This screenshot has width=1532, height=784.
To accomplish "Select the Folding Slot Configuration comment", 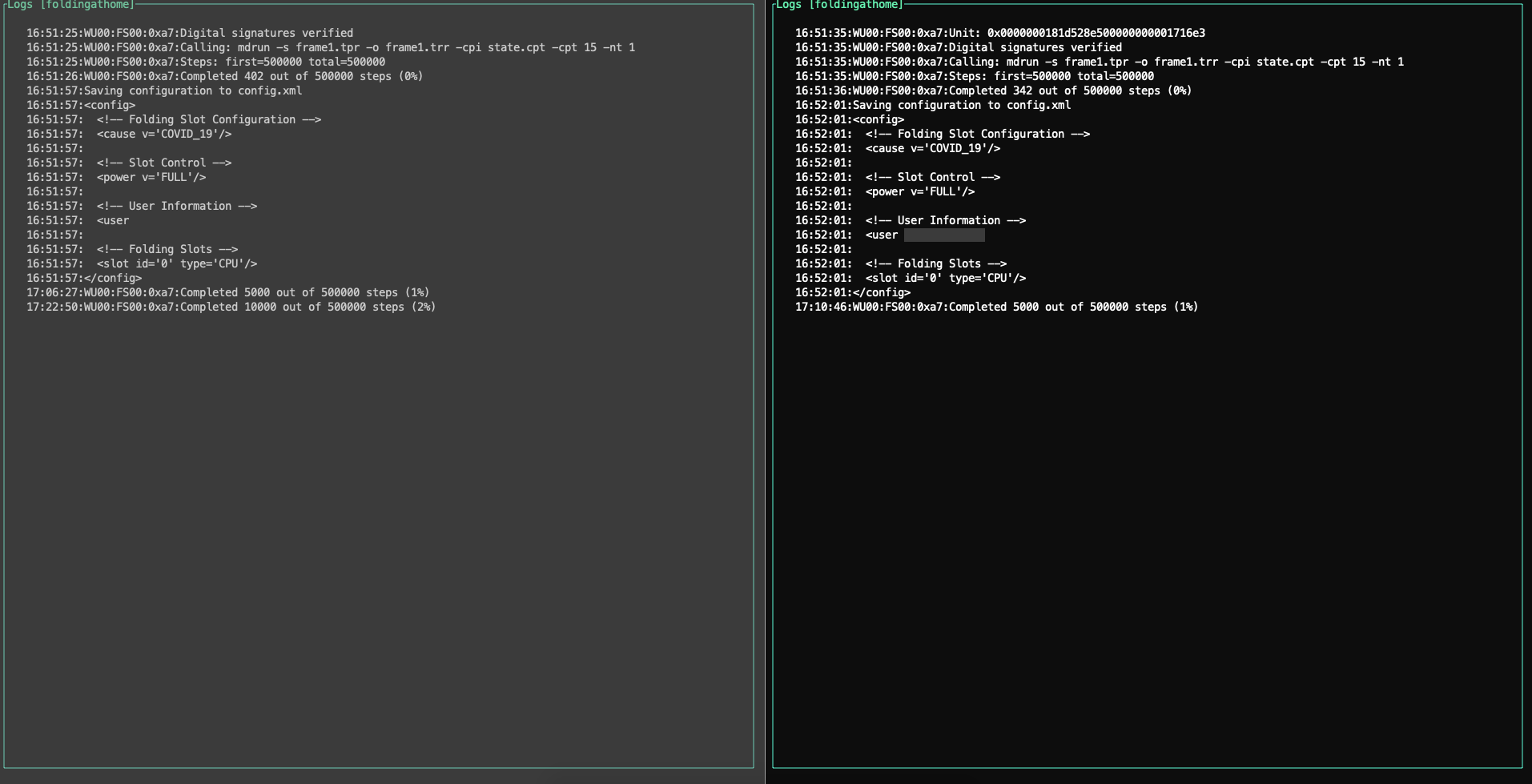I will point(175,119).
